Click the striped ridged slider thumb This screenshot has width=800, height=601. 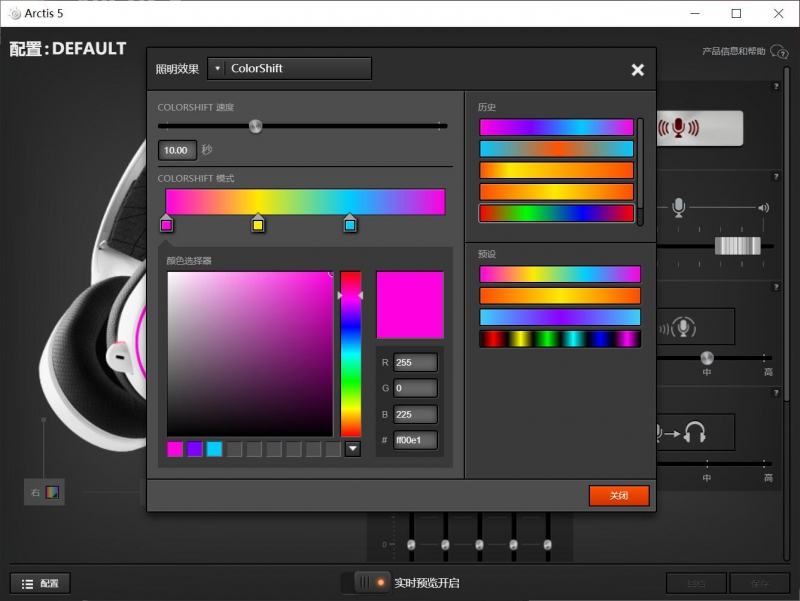pos(738,246)
